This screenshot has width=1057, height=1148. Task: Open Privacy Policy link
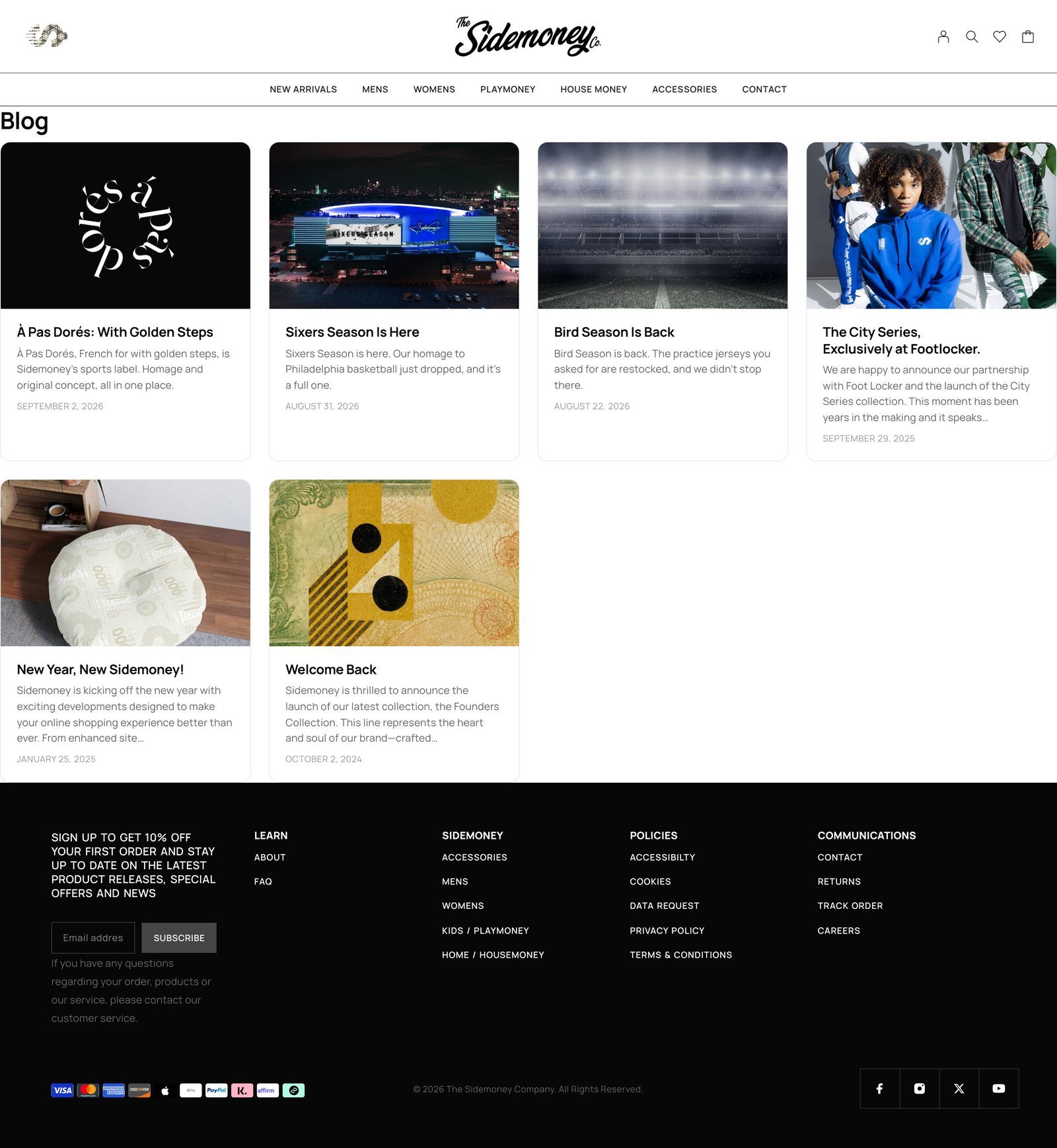point(667,931)
